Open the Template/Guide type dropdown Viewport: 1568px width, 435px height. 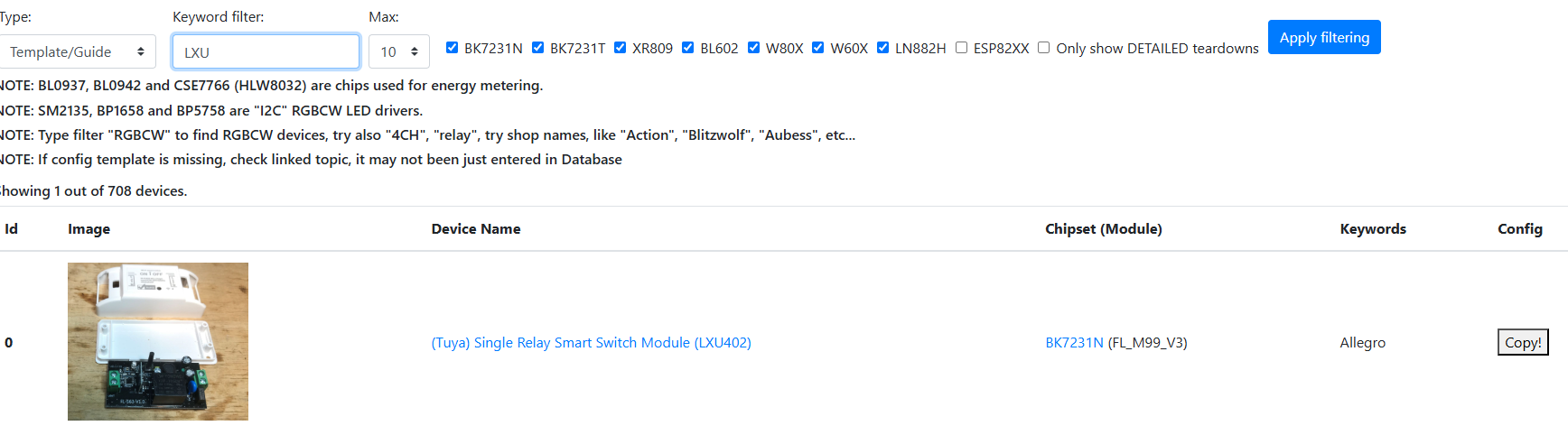[x=76, y=51]
